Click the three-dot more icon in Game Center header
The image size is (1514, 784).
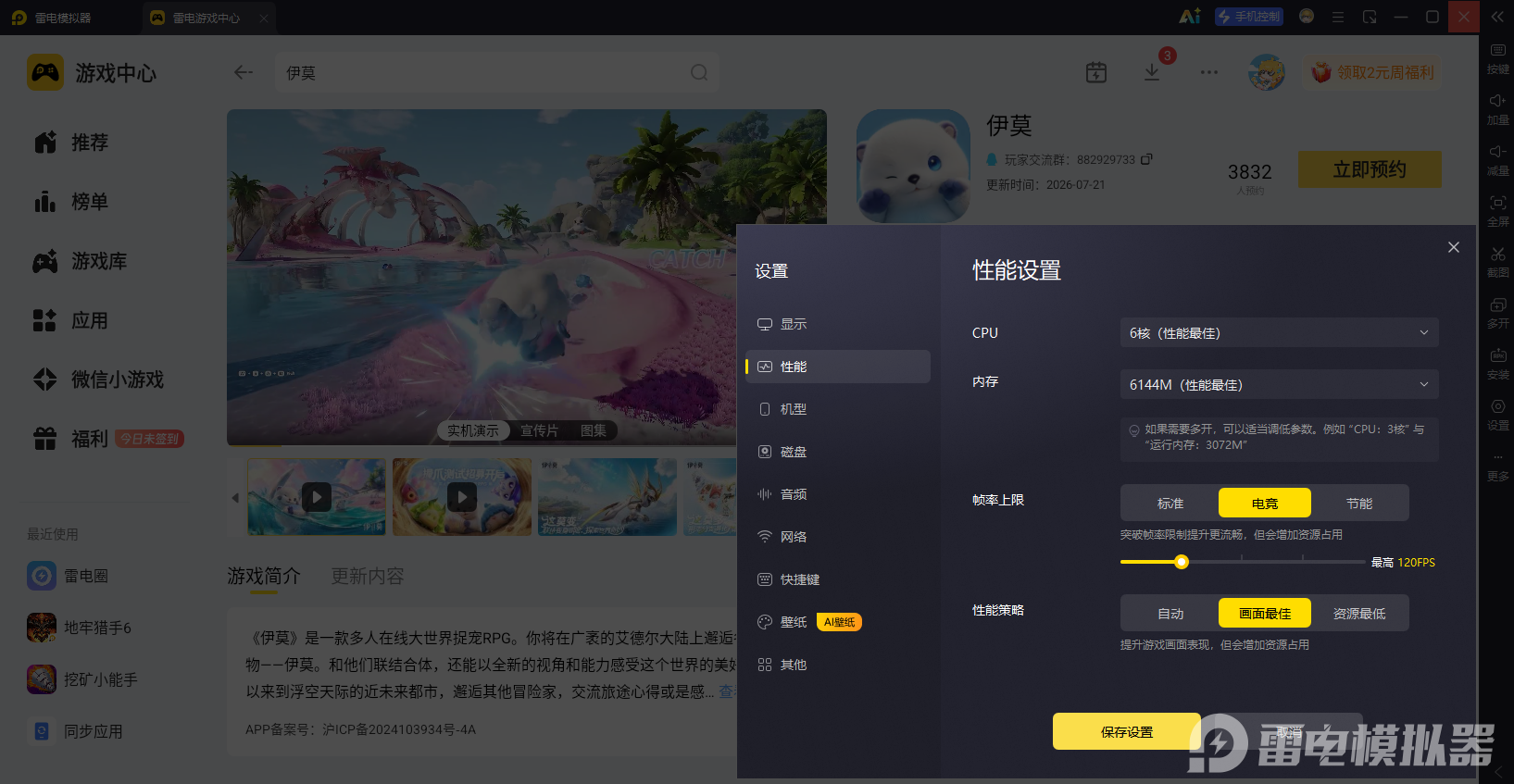point(1209,72)
